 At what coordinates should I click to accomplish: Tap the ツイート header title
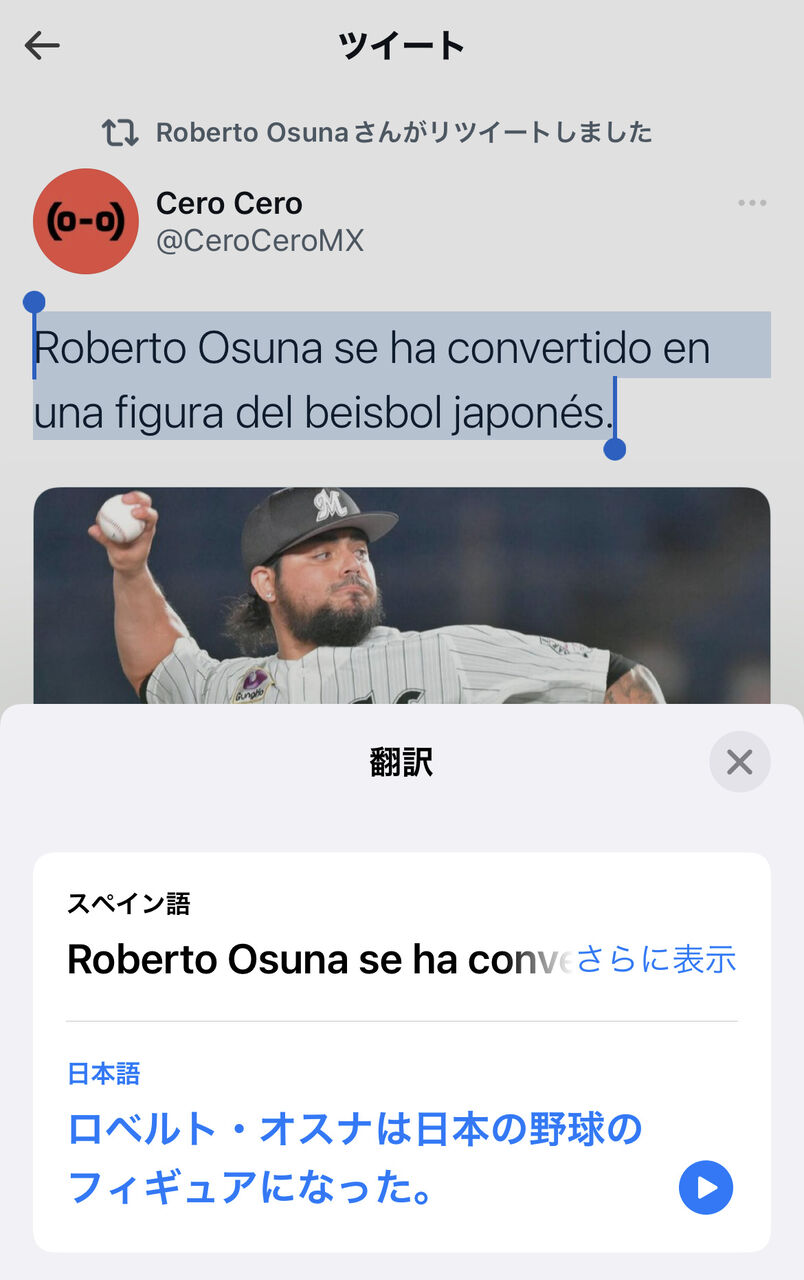pyautogui.click(x=402, y=45)
